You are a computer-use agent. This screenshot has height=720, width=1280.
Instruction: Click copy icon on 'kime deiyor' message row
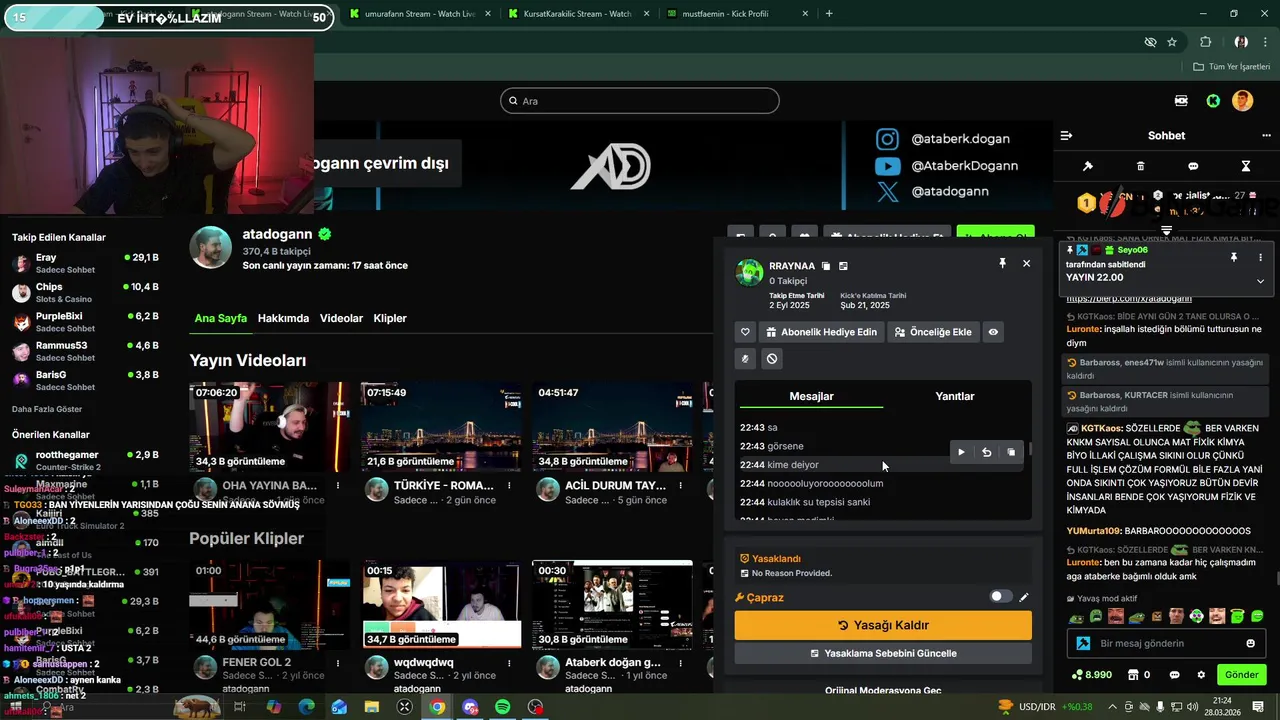coord(1011,452)
